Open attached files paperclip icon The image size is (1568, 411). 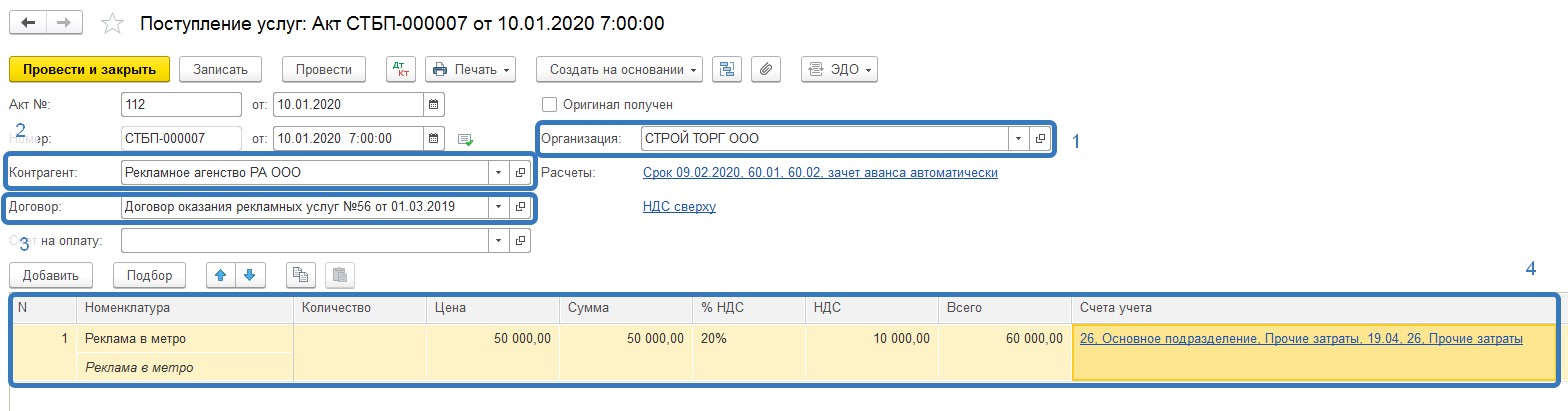pyautogui.click(x=766, y=69)
